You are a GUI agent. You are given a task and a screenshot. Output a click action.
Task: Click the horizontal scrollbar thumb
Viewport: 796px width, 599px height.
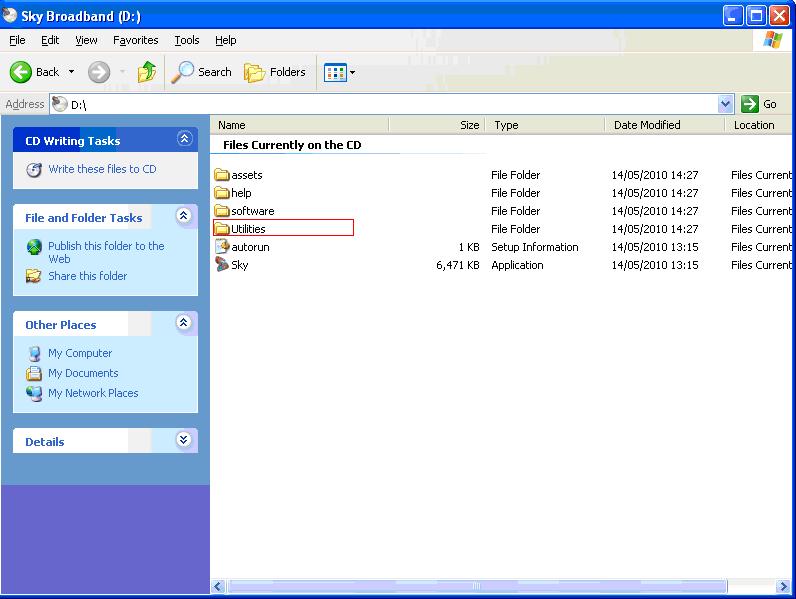tap(477, 586)
